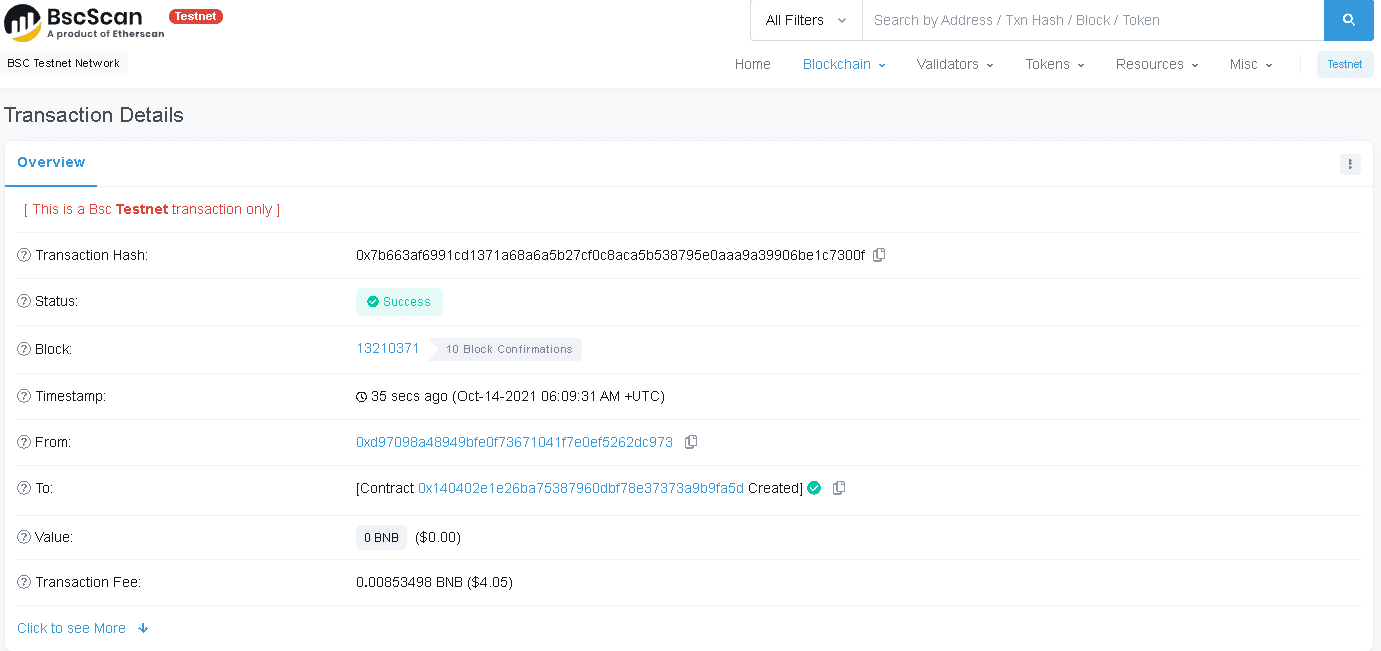Copy the From address

(691, 442)
